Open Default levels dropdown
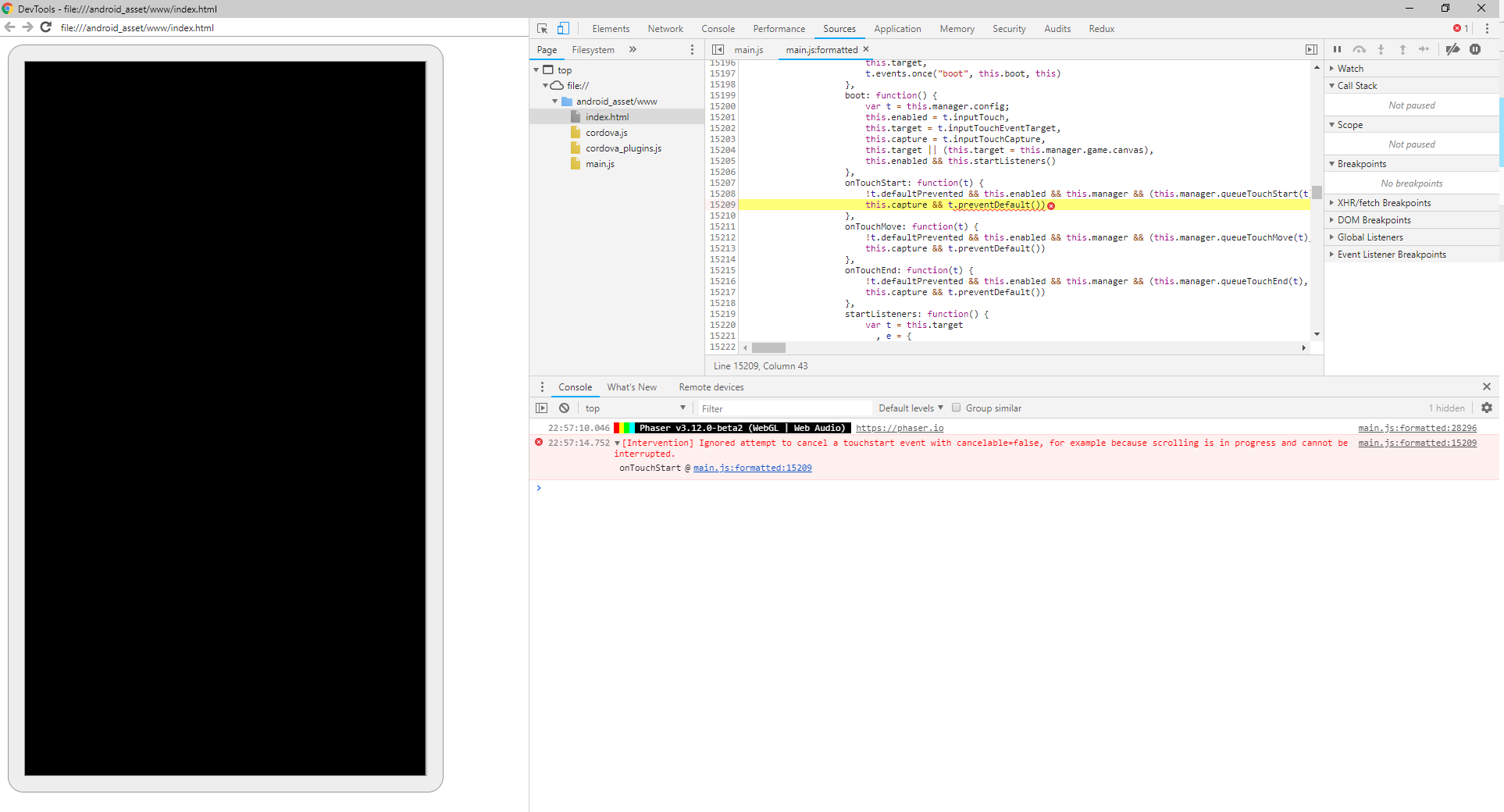Viewport: 1504px width, 812px height. point(911,408)
